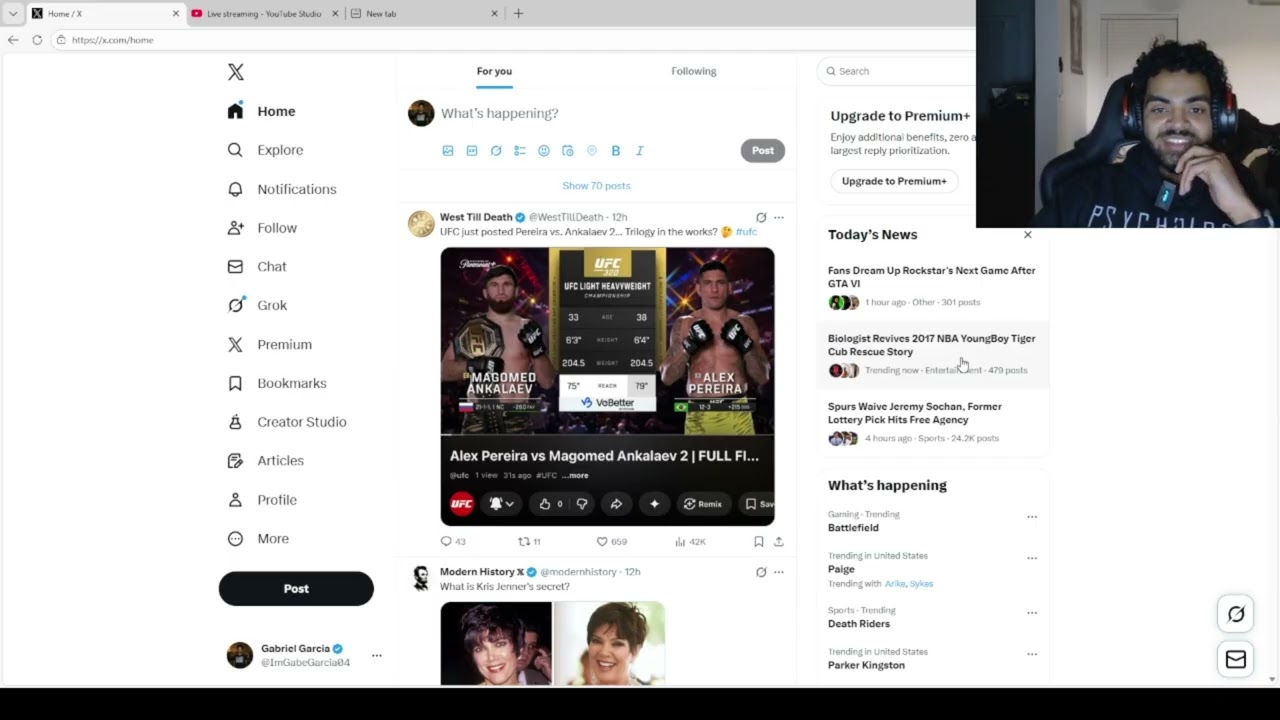Open the Explore page

(x=265, y=150)
